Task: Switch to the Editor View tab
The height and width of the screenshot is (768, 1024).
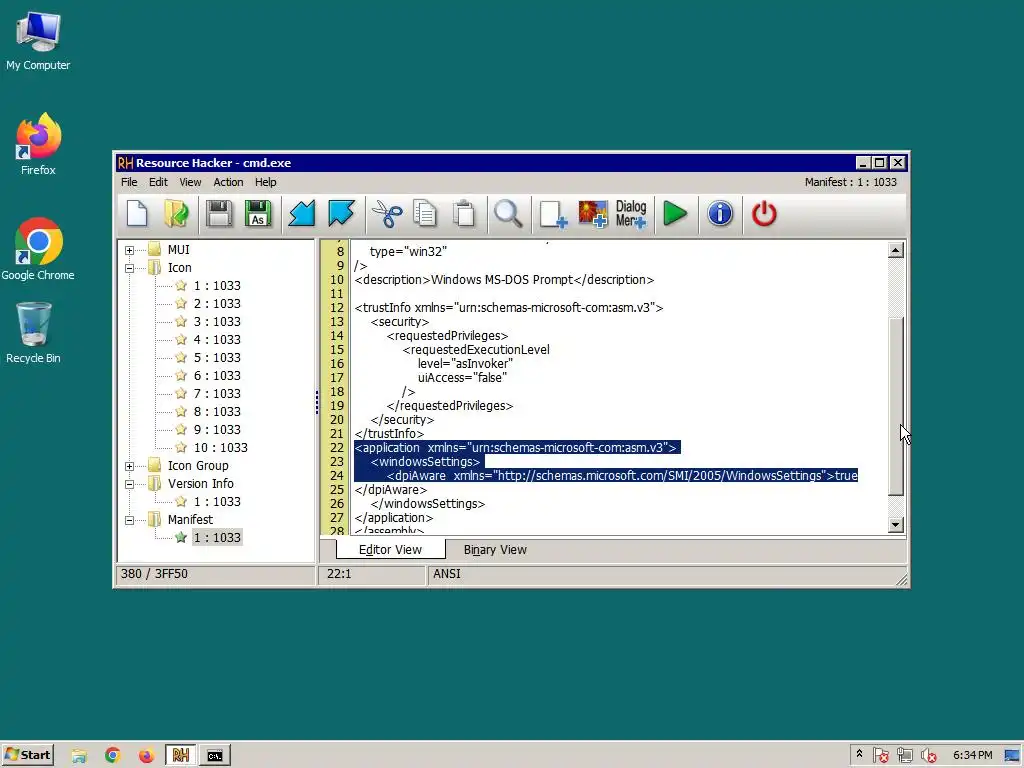Action: pyautogui.click(x=391, y=550)
